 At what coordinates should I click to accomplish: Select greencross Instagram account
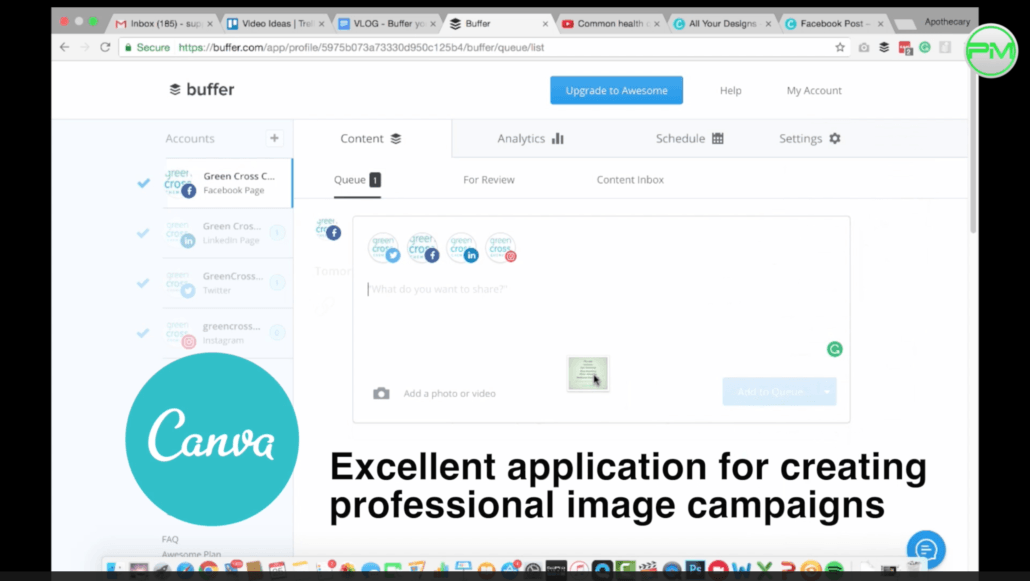tap(228, 333)
